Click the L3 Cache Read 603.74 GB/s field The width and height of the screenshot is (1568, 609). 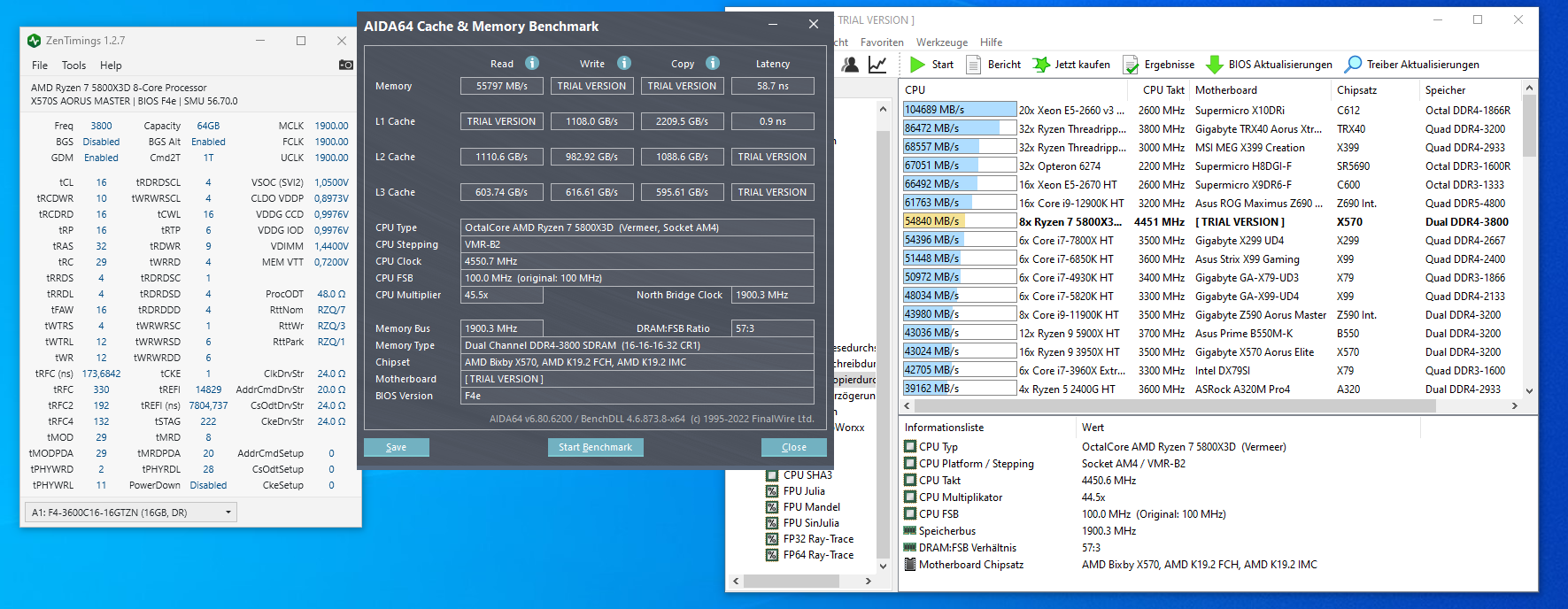tap(502, 192)
